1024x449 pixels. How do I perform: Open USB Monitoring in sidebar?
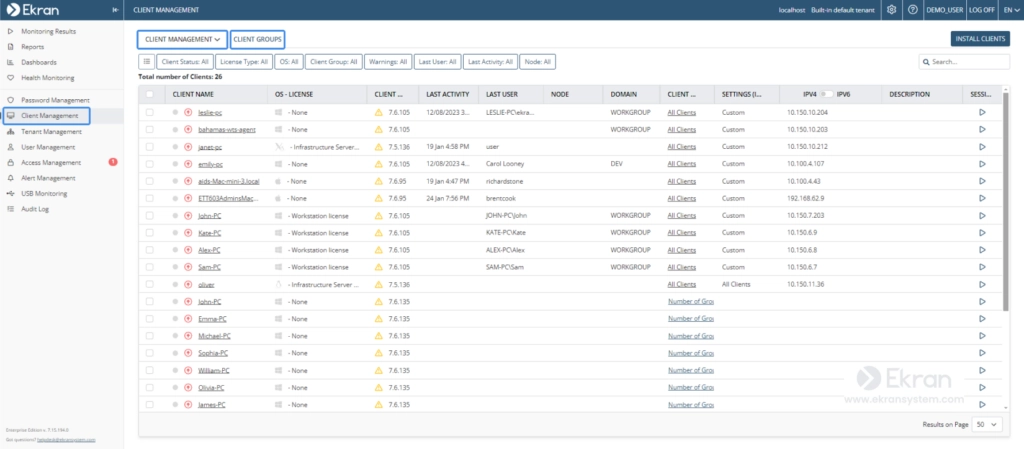(44, 194)
